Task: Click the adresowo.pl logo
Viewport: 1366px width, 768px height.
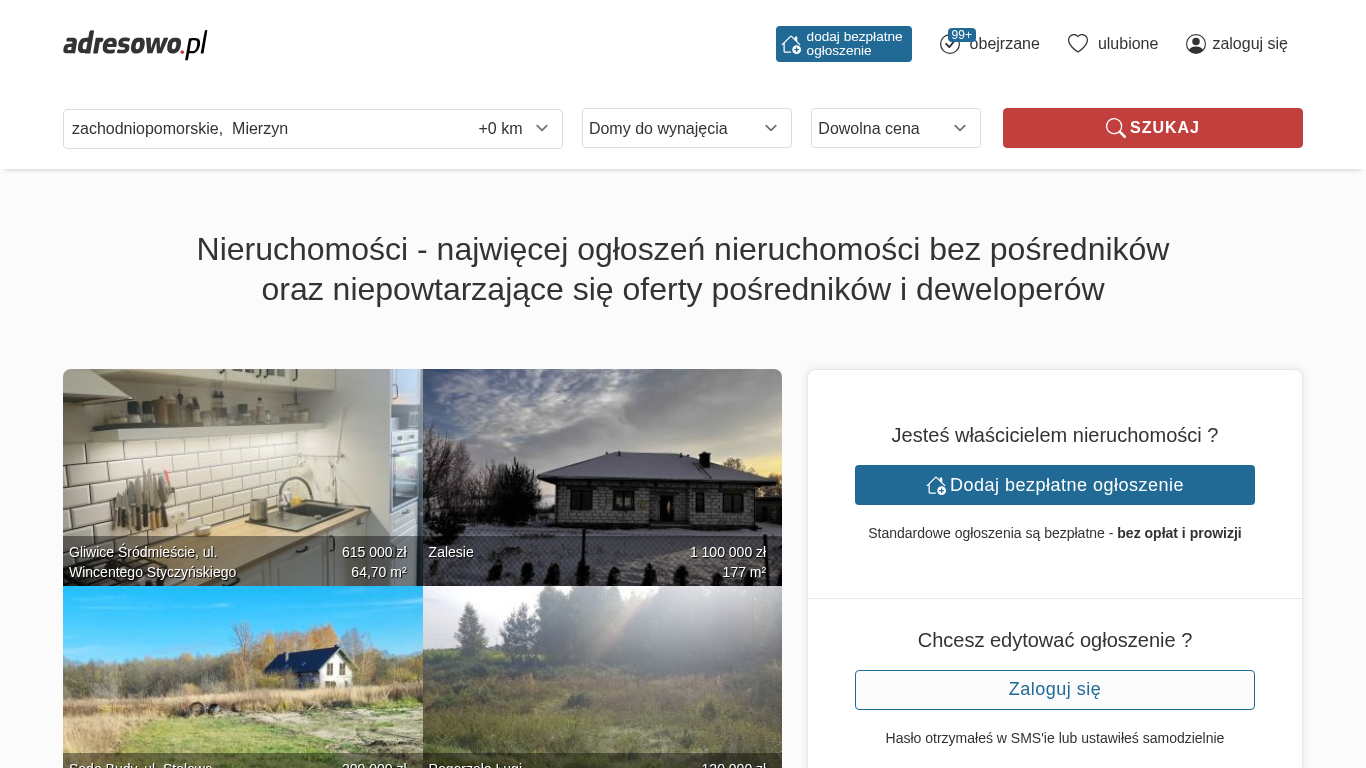Action: click(135, 44)
